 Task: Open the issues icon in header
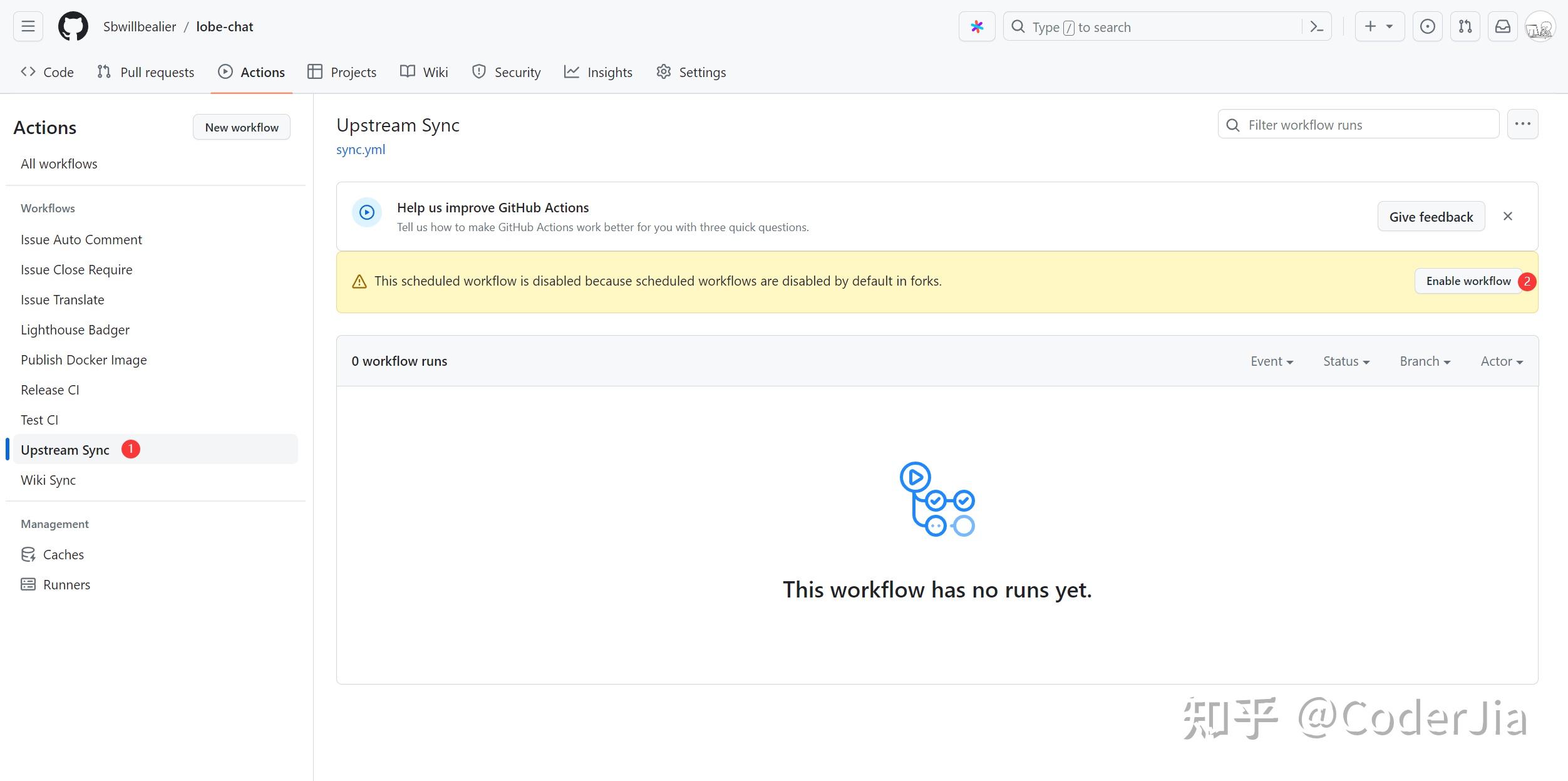1427,26
